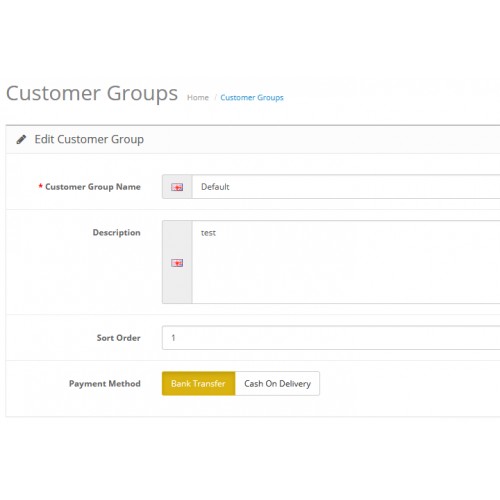Focus the Sort Order input field
Image resolution: width=500 pixels, height=500 pixels.
point(331,338)
